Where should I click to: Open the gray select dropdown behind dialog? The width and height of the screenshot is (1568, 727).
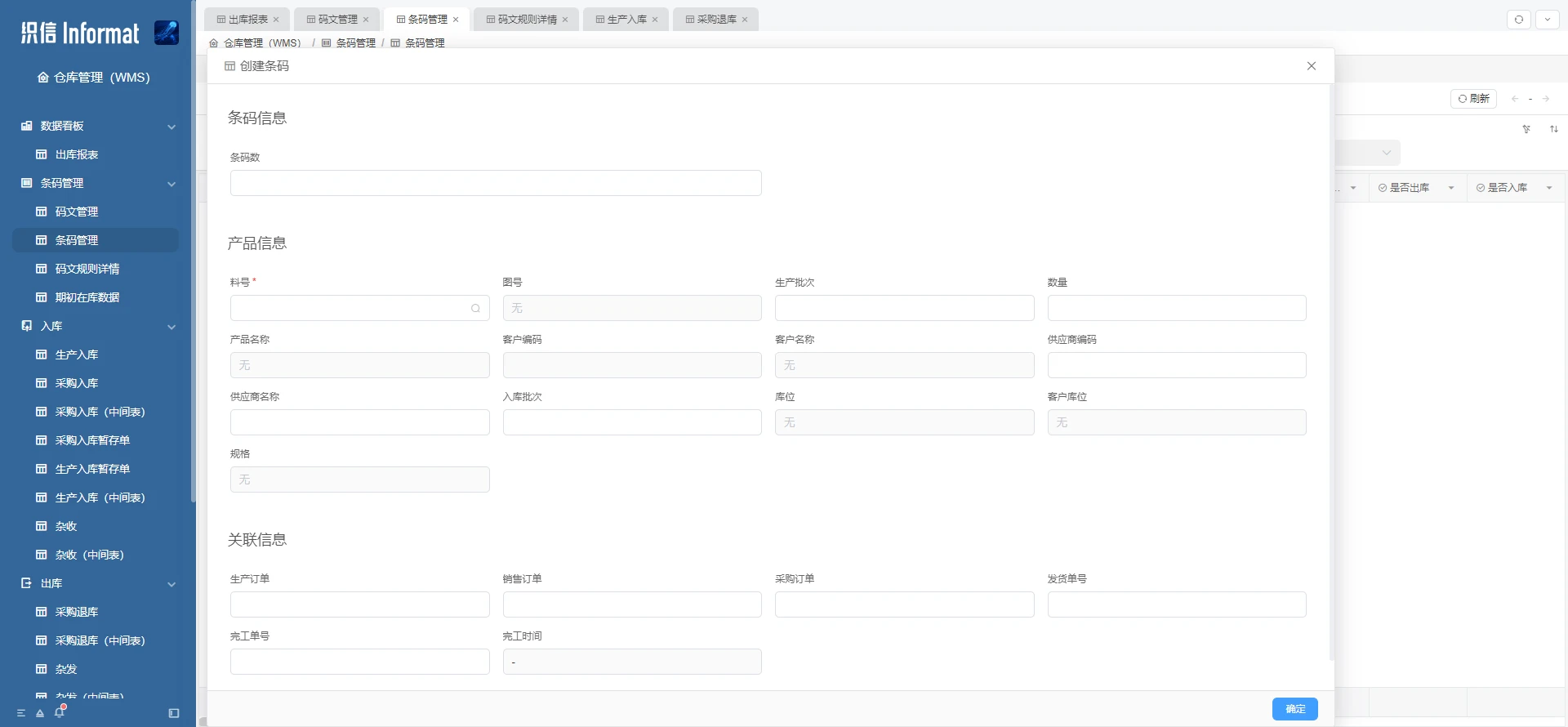click(x=1368, y=153)
